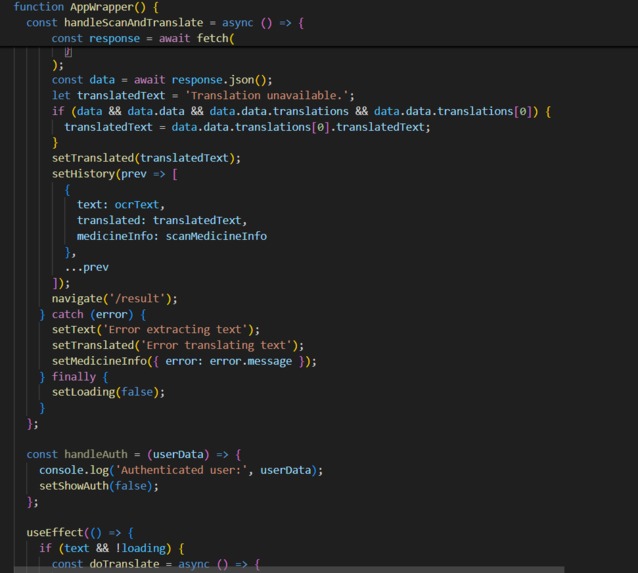This screenshot has width=638, height=573.
Task: Click the 'if (data && data.data' condition line
Action: (302, 111)
